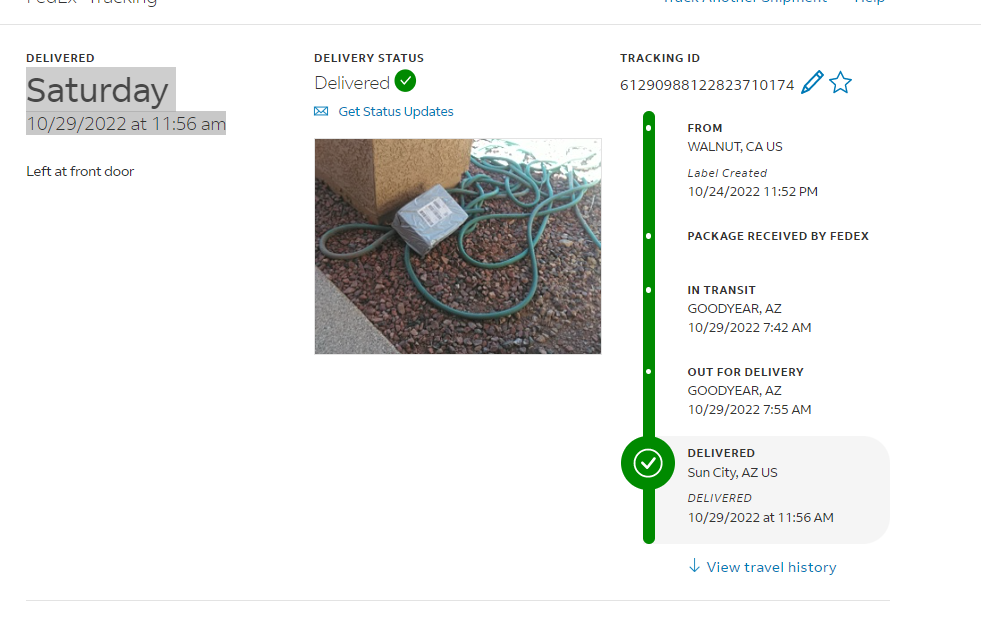Open the Get Status Updates link
Viewport: 981px width, 628px height.
395,111
